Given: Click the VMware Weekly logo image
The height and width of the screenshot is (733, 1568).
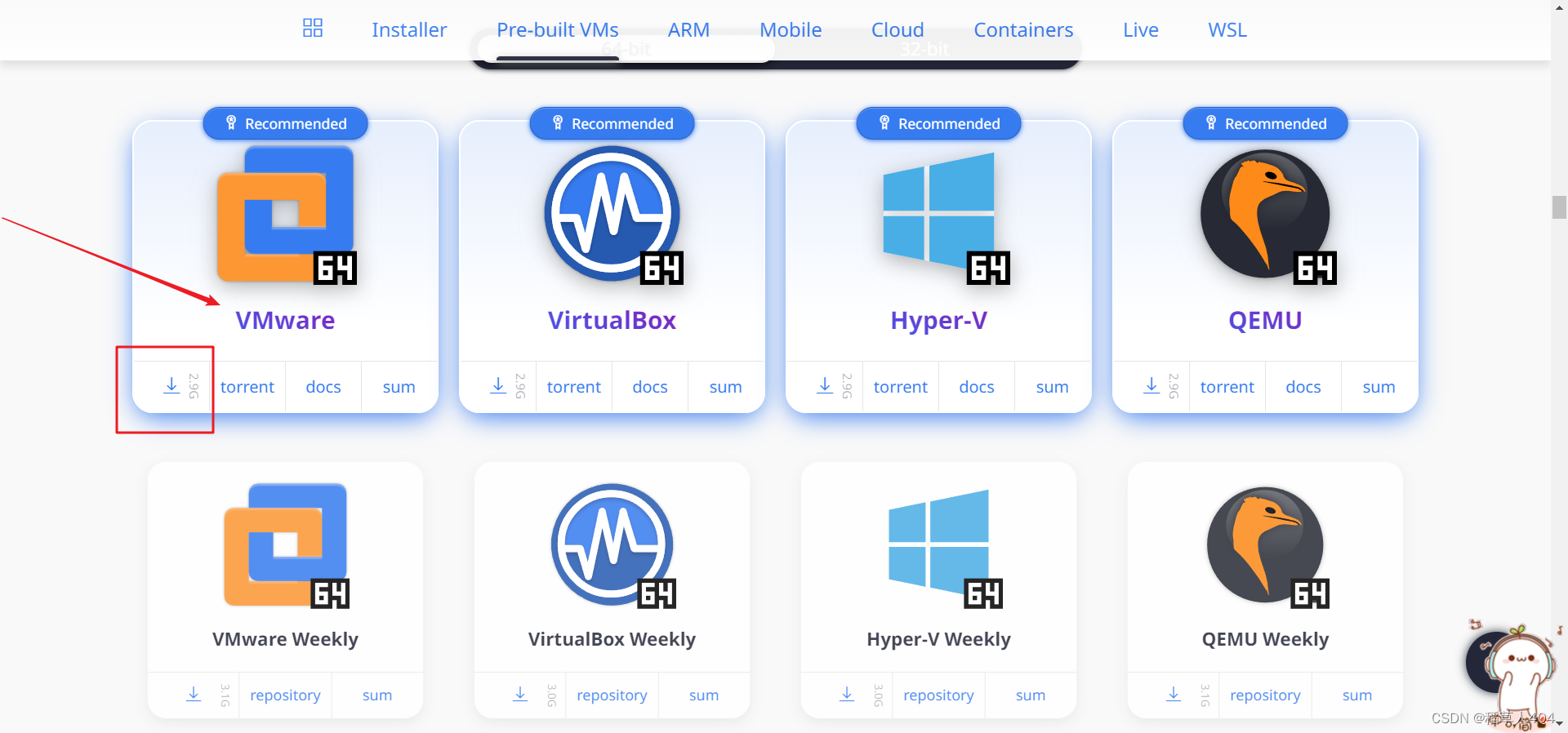Looking at the screenshot, I should point(287,546).
